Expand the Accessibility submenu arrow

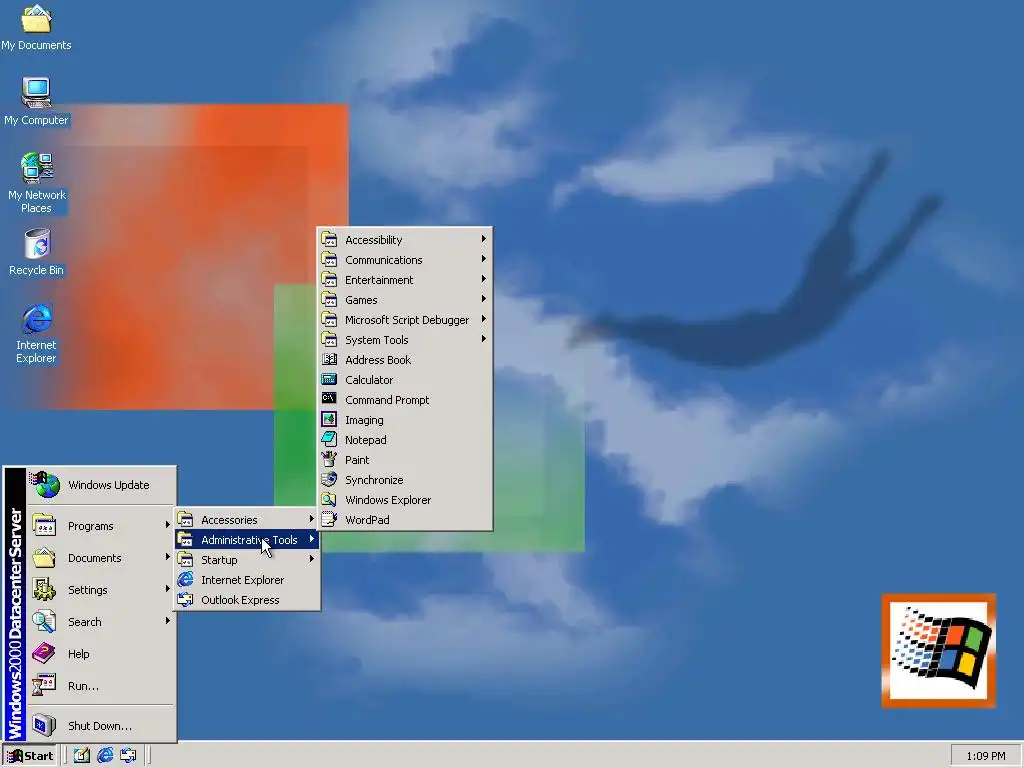pos(483,239)
